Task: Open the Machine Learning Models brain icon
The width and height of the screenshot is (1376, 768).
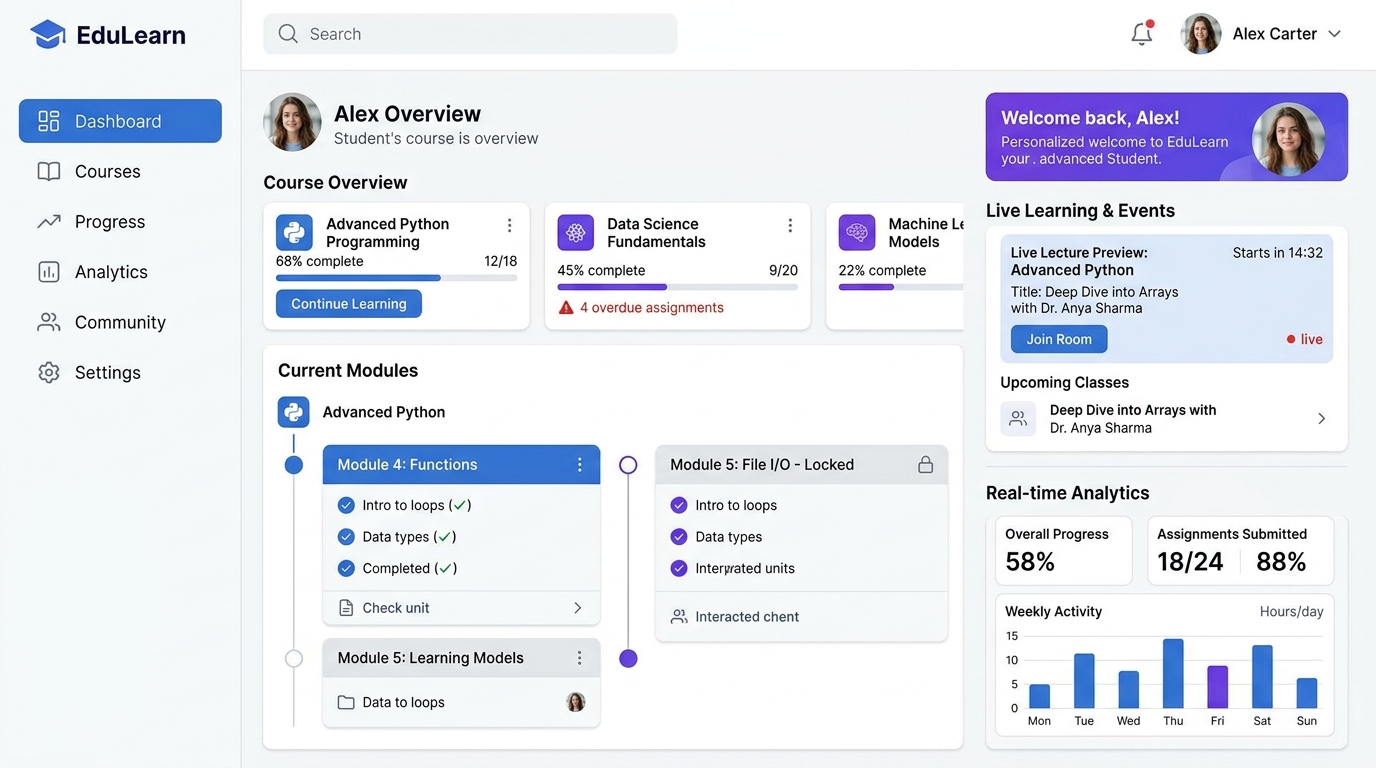Action: click(857, 233)
